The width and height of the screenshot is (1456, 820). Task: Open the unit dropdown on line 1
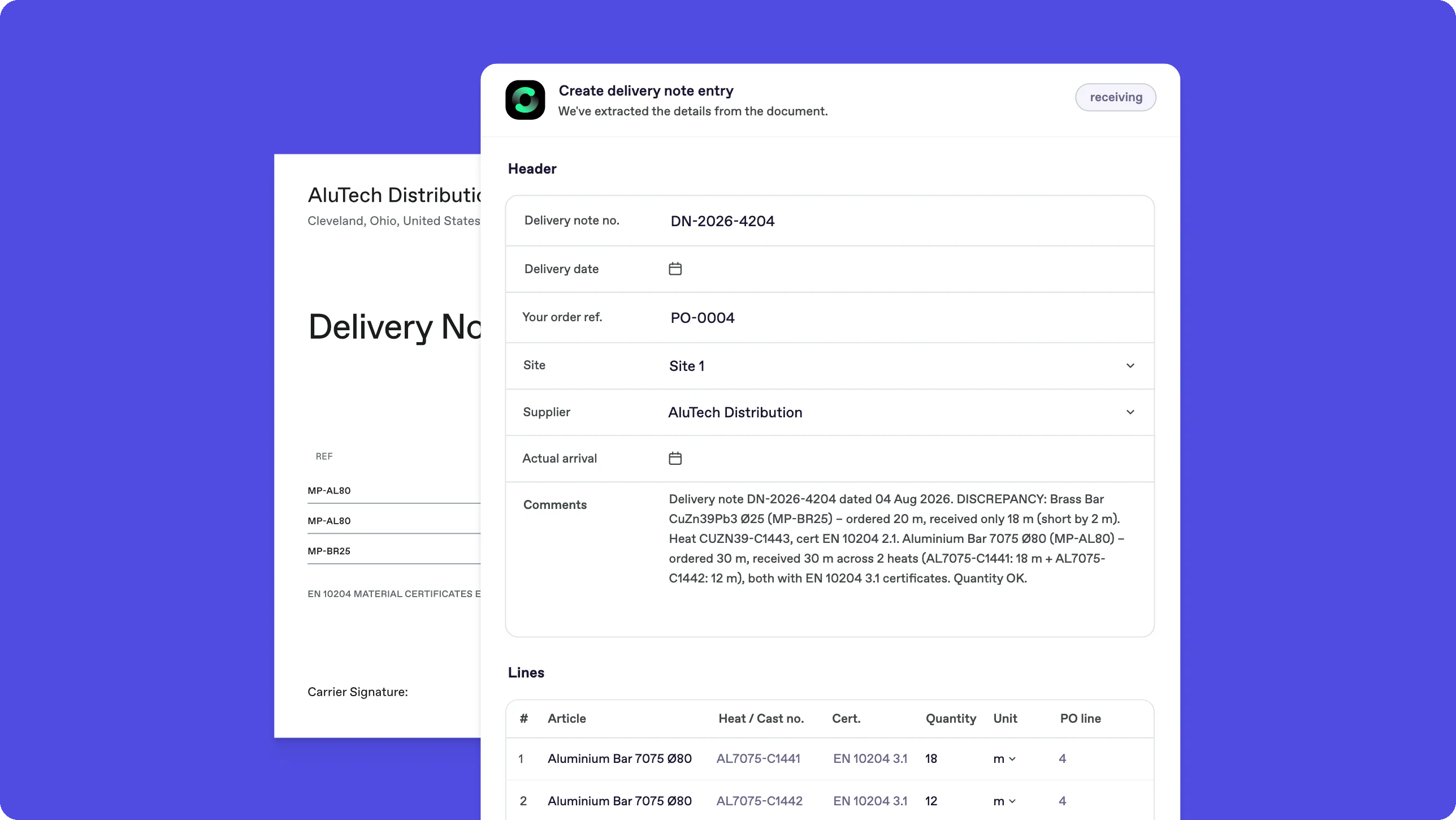[x=1004, y=759]
